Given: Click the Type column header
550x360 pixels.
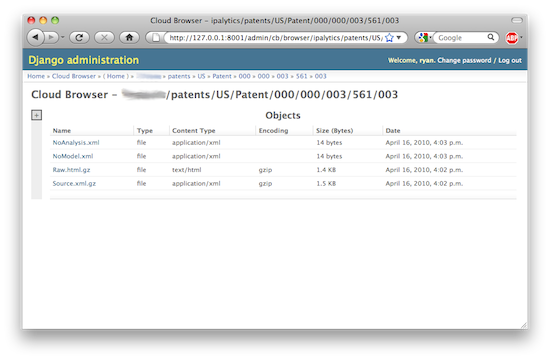Looking at the screenshot, I should coord(145,131).
